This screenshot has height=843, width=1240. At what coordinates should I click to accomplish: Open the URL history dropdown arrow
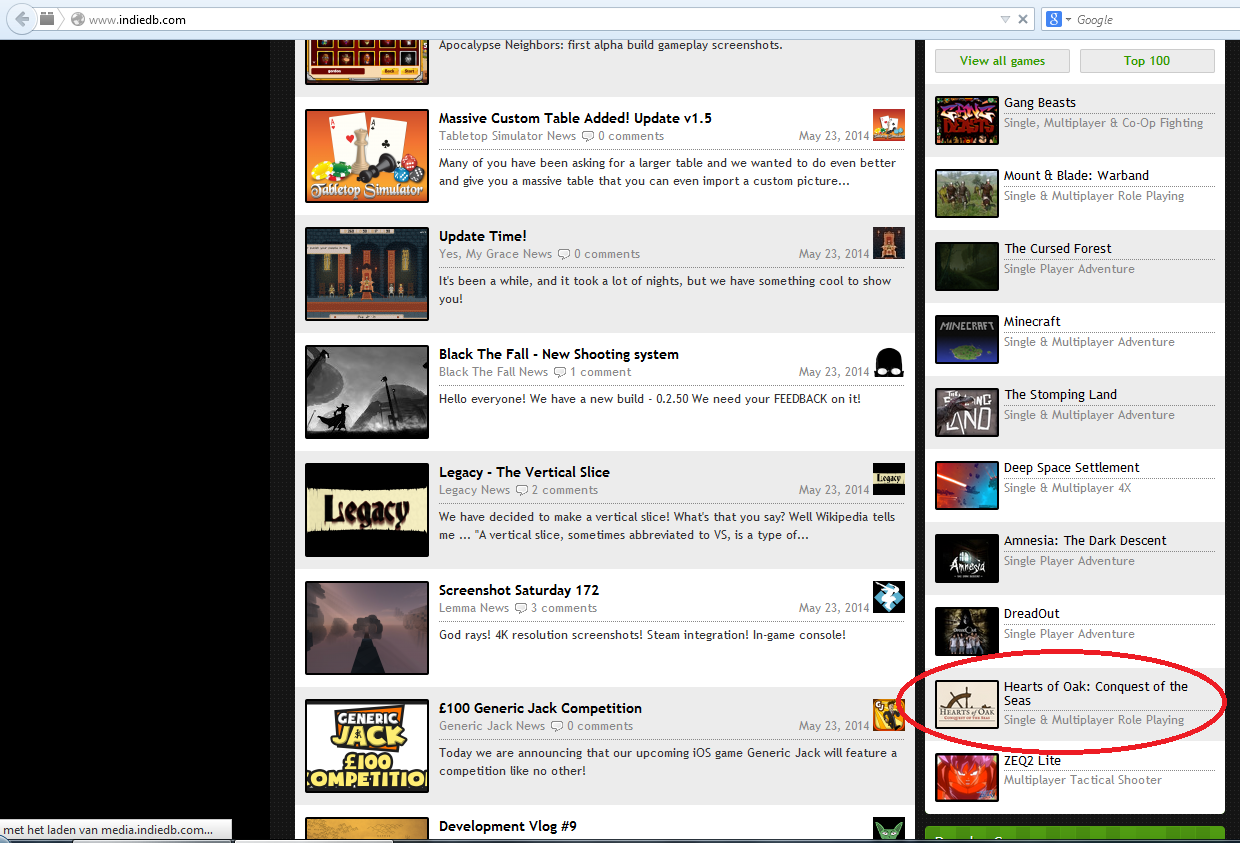click(1005, 20)
